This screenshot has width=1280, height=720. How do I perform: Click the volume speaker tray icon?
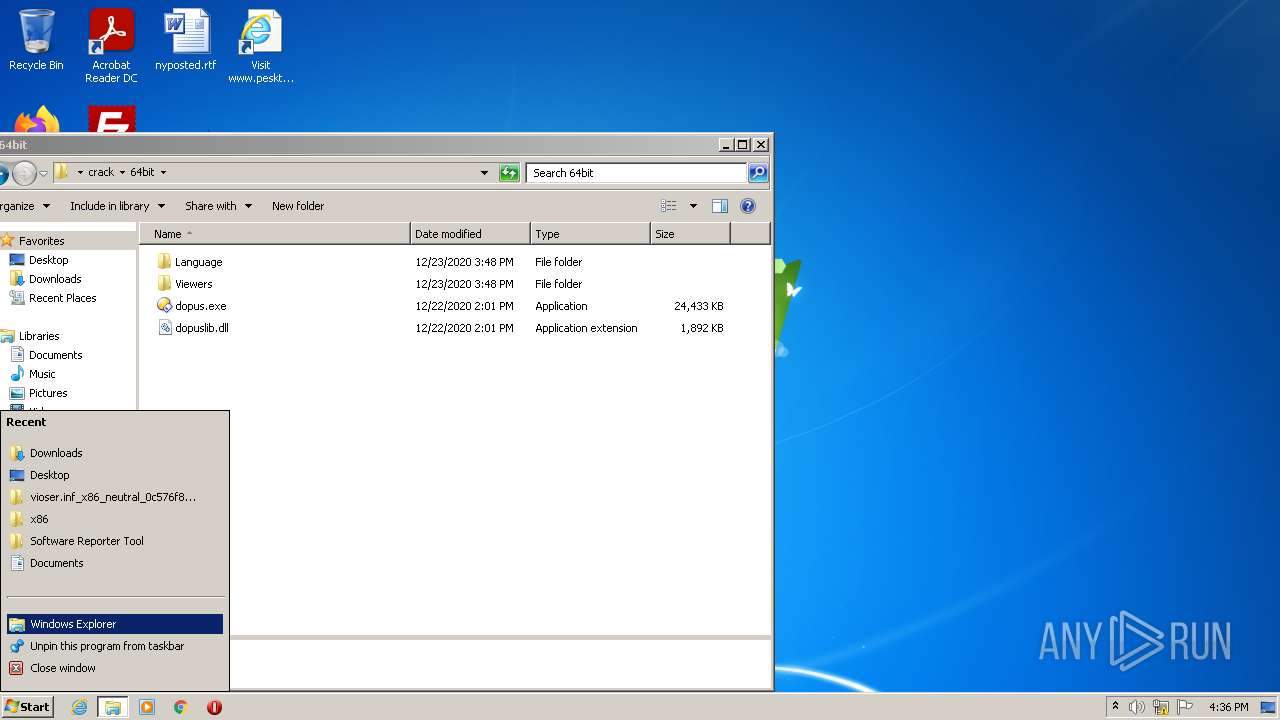[x=1137, y=707]
